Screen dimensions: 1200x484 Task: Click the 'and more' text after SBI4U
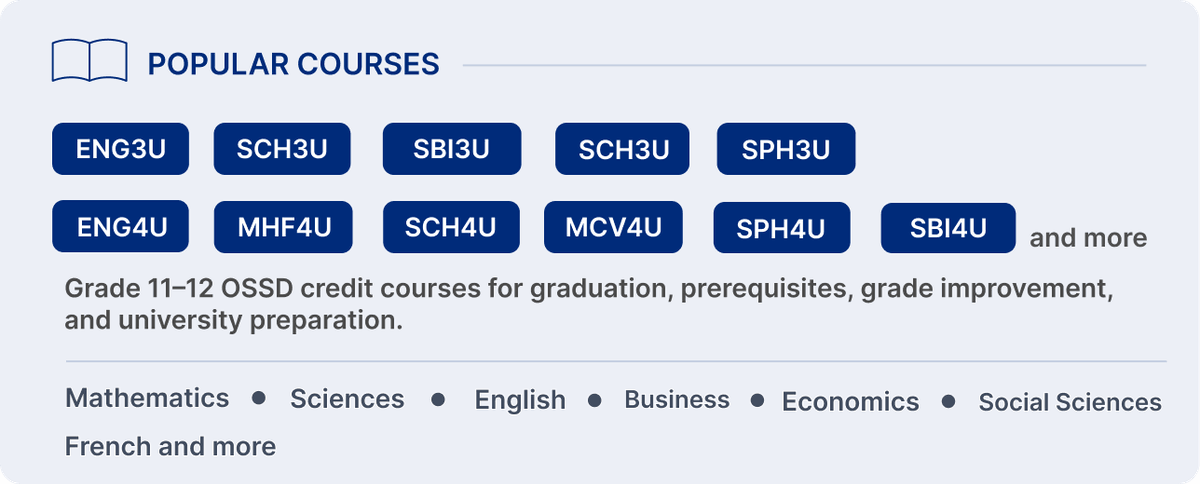tap(1088, 238)
